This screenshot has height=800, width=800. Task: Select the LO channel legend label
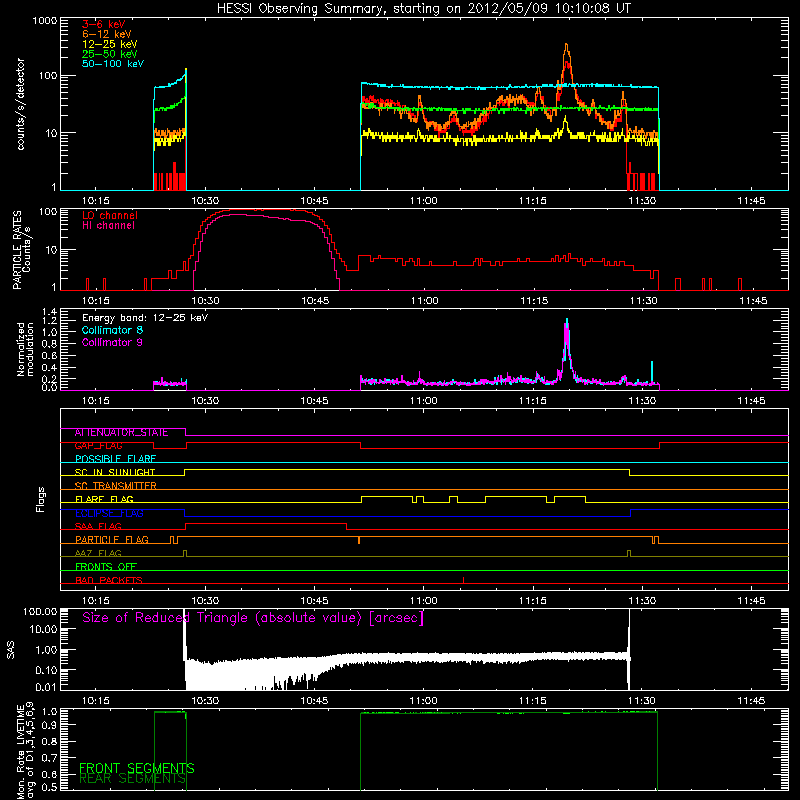[x=110, y=215]
